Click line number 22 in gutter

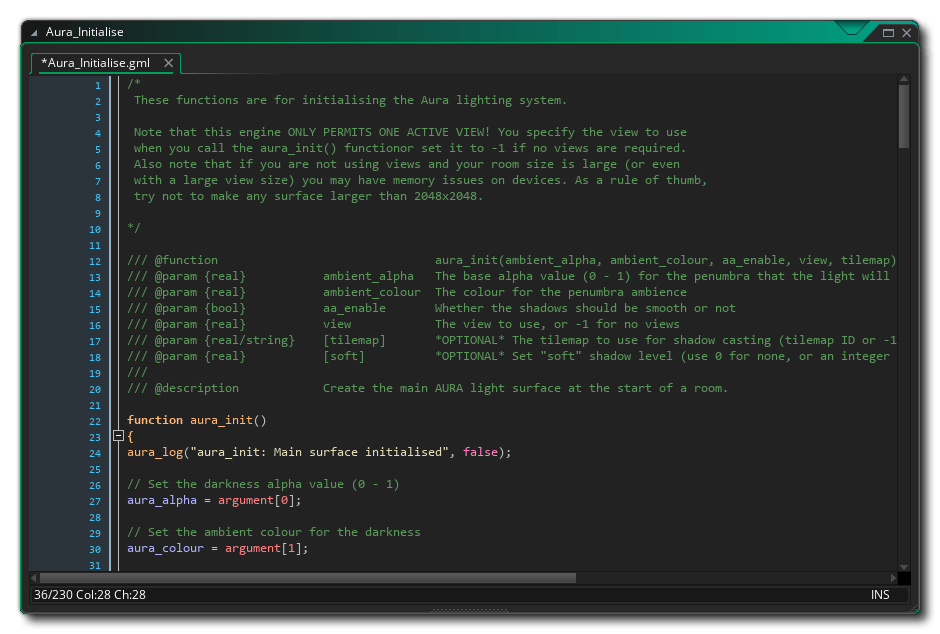point(95,422)
